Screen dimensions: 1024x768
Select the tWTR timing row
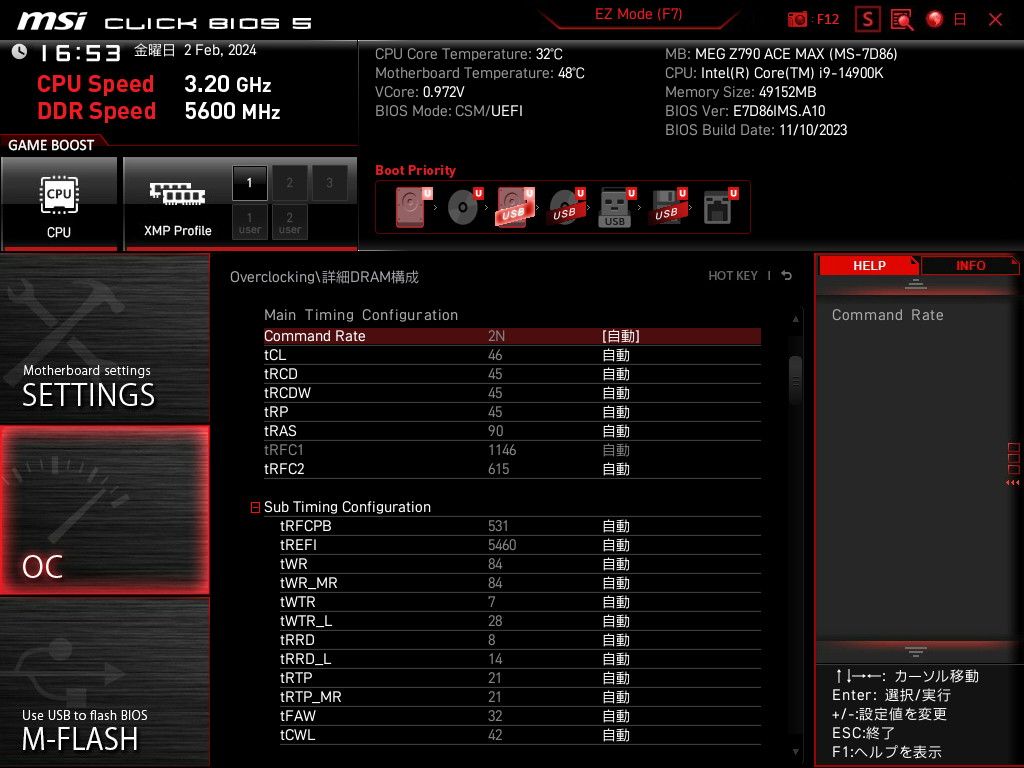point(520,601)
